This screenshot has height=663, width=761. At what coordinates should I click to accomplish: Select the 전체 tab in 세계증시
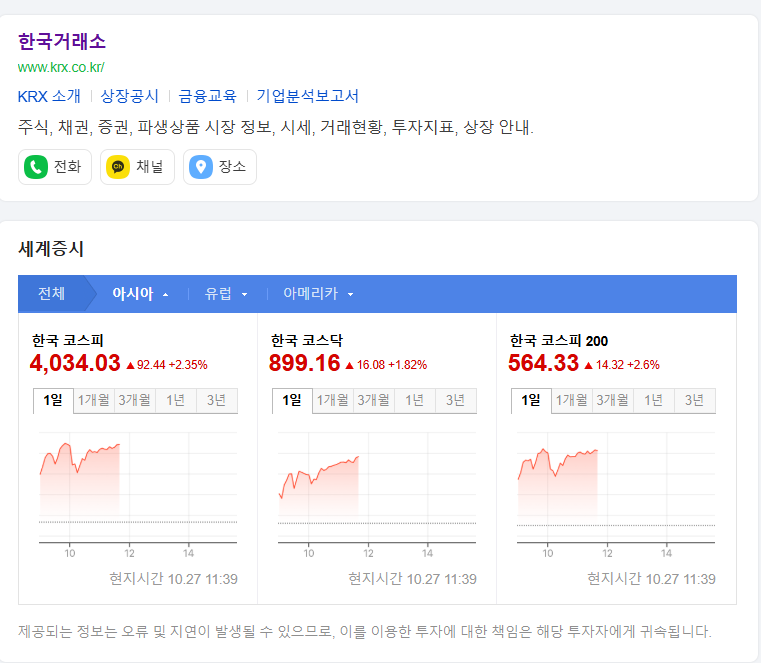point(51,294)
